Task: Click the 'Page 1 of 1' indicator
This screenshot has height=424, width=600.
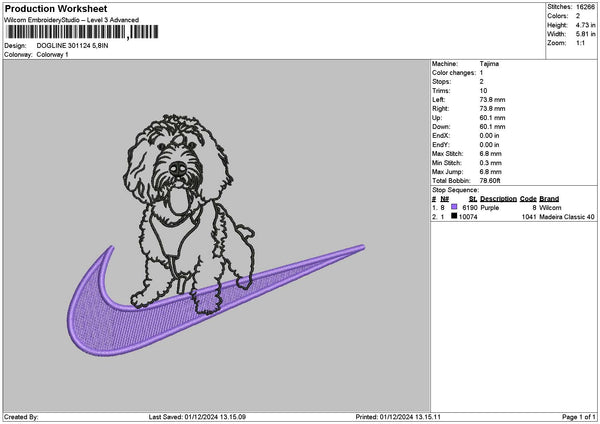Action: [579, 417]
